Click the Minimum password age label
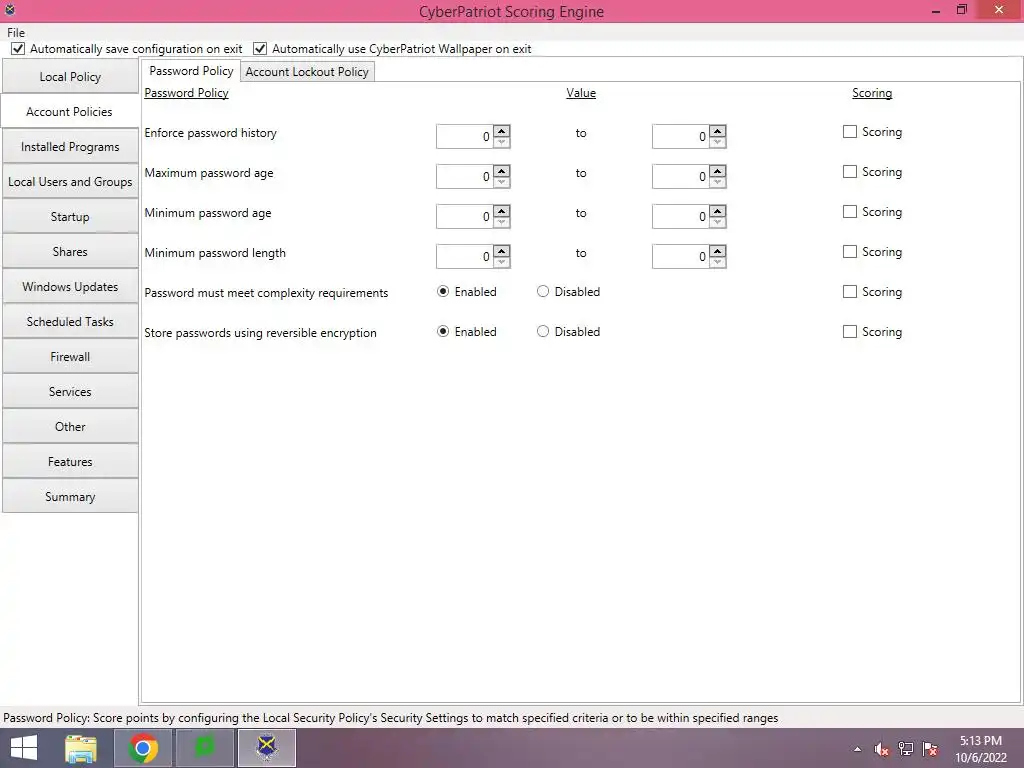 tap(208, 213)
